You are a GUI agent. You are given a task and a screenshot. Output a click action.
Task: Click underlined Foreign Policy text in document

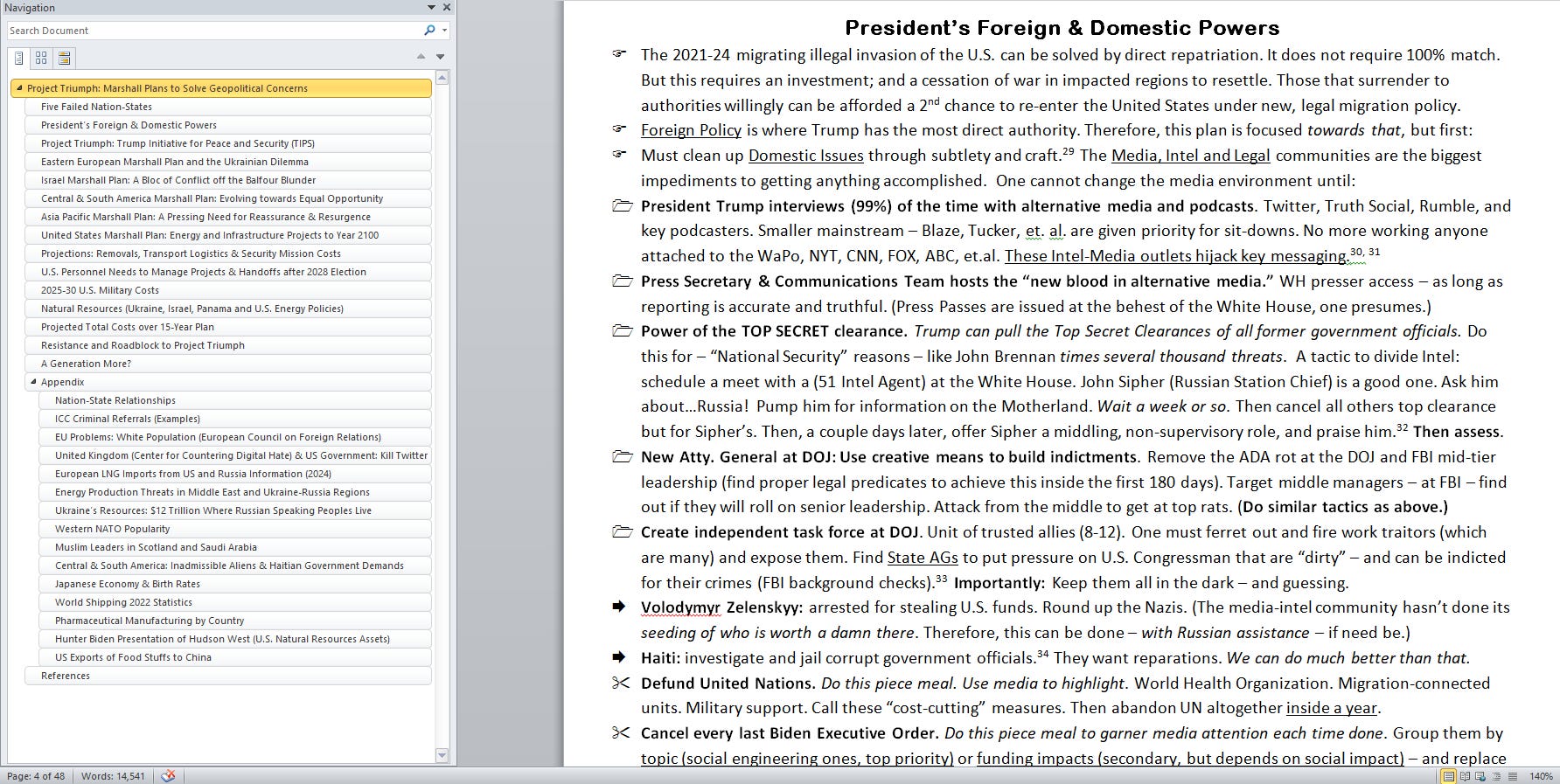[691, 130]
